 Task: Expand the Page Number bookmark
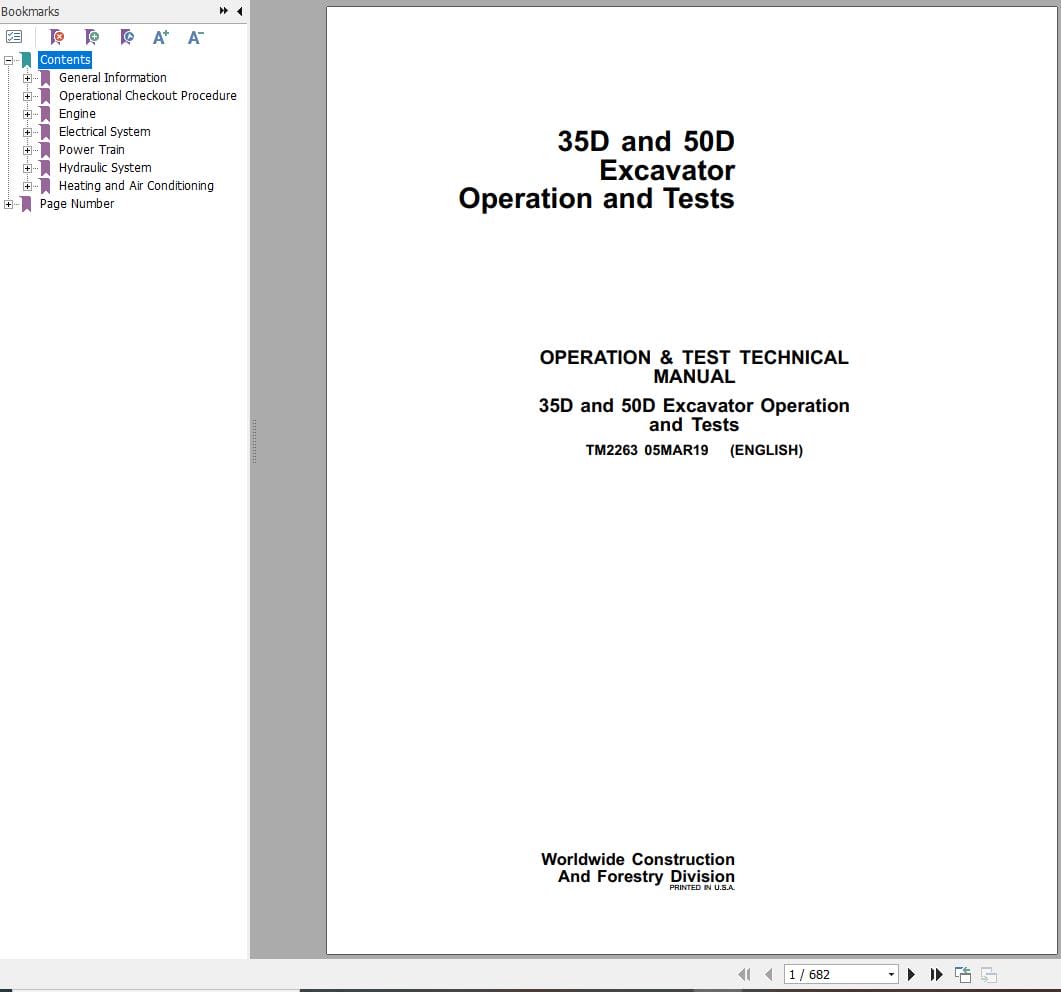(x=8, y=204)
